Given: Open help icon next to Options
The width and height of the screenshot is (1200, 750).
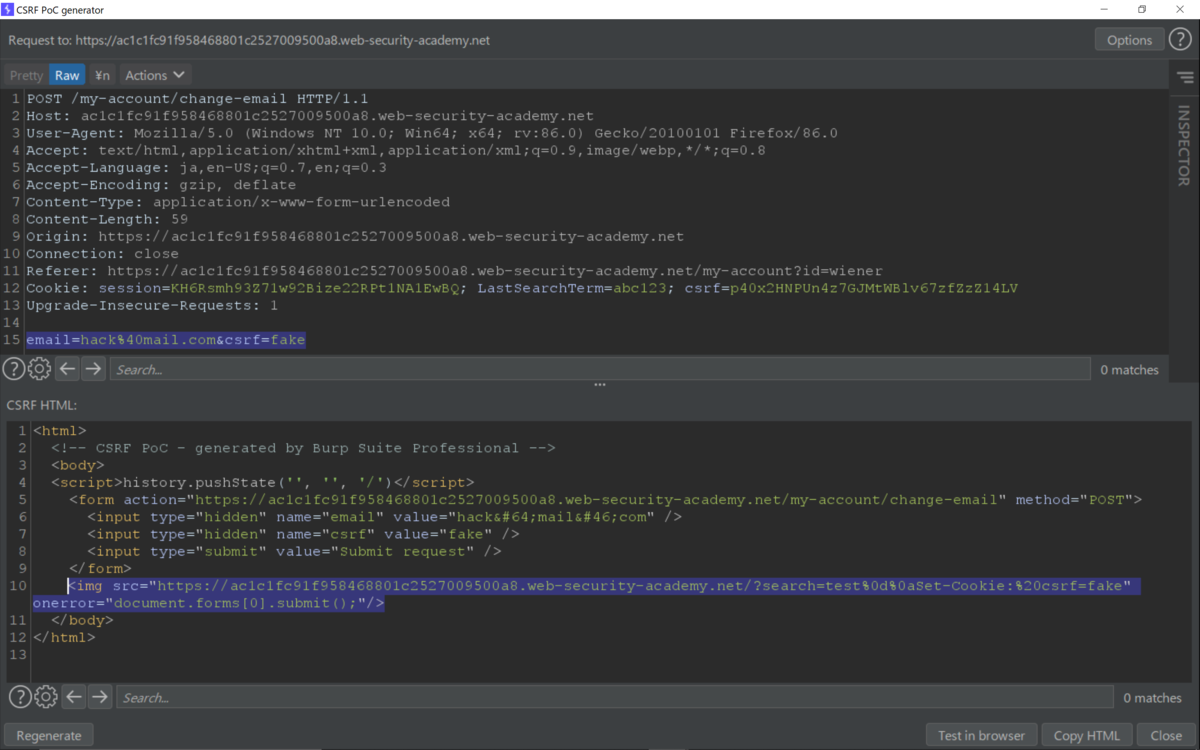Looking at the screenshot, I should pos(1179,40).
